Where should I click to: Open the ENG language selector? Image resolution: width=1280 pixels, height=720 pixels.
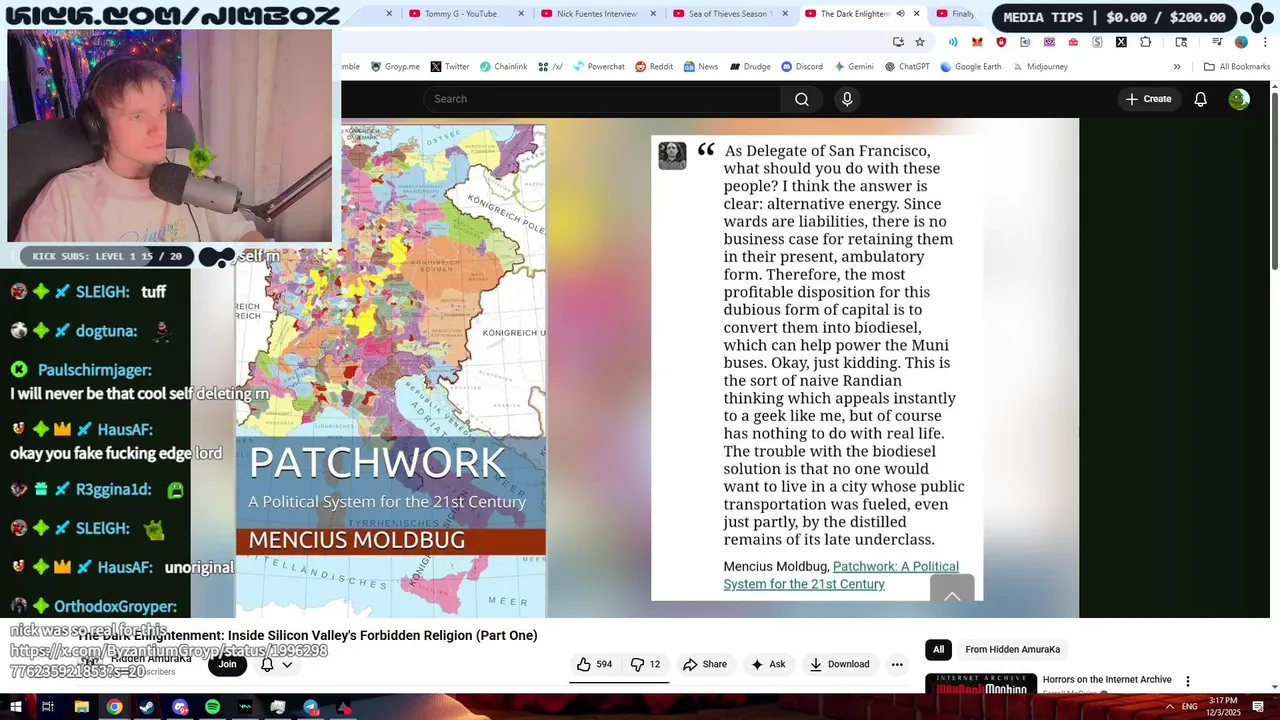[1189, 707]
